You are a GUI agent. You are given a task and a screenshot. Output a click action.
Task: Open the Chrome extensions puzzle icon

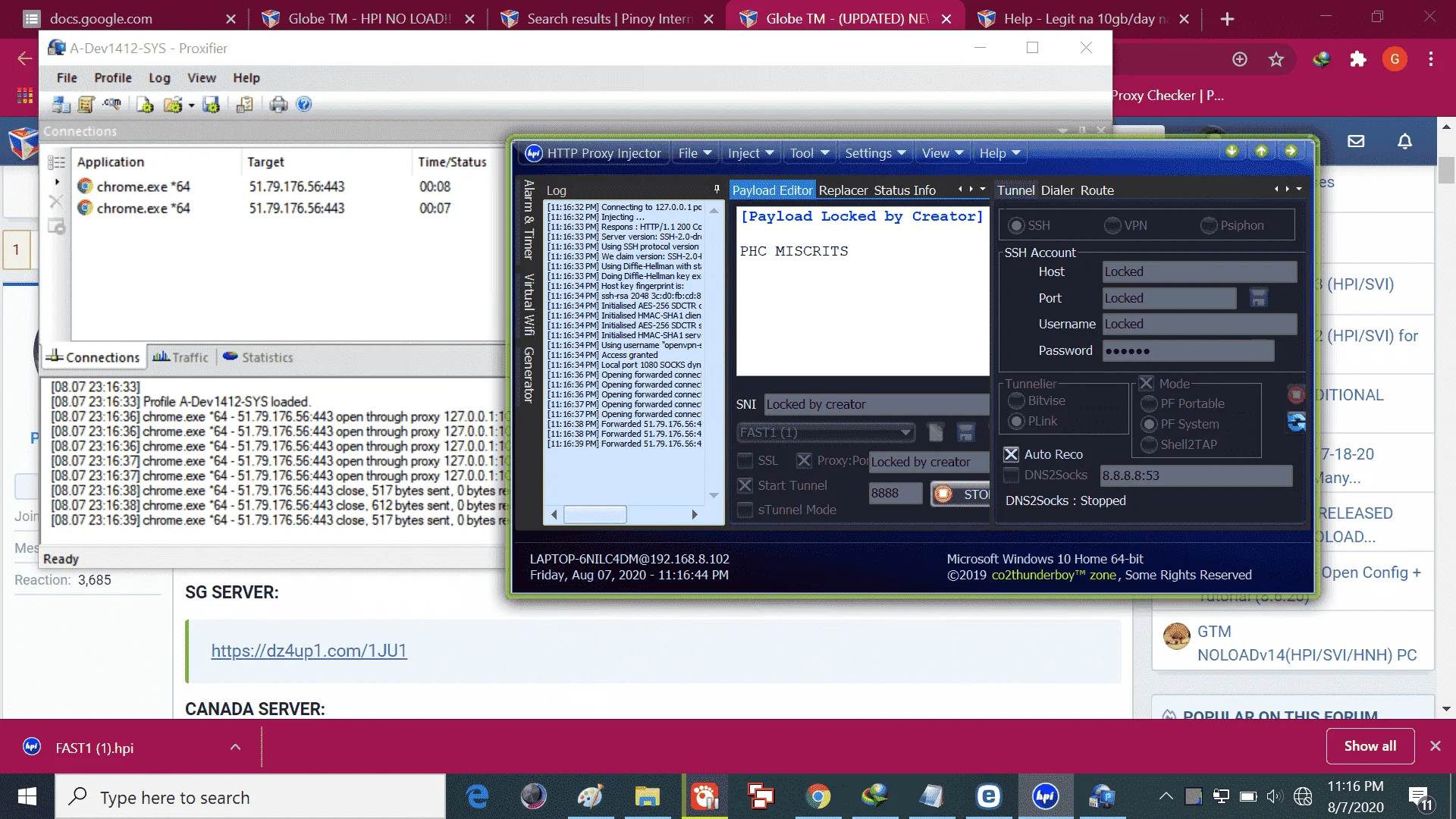[x=1358, y=59]
